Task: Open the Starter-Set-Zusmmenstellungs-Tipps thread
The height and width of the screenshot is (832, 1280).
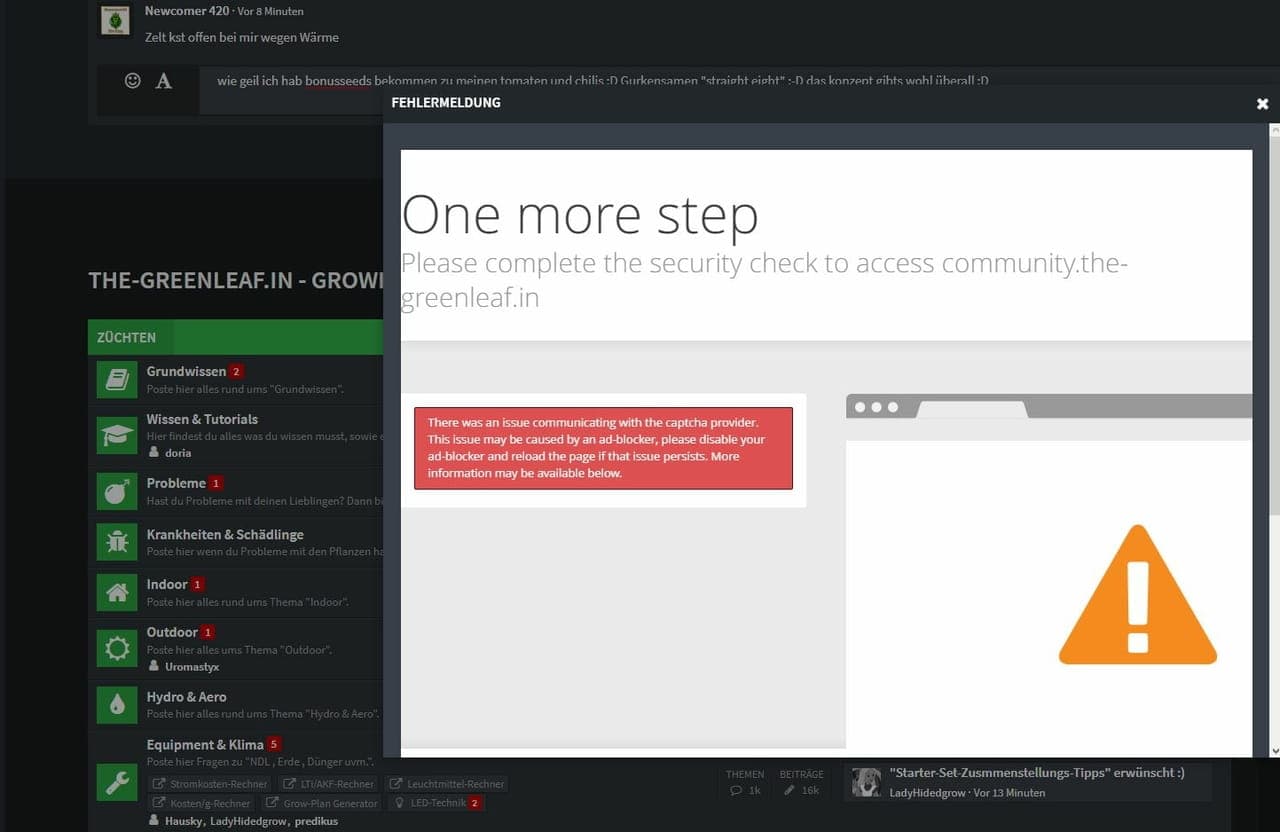Action: pyautogui.click(x=1036, y=772)
